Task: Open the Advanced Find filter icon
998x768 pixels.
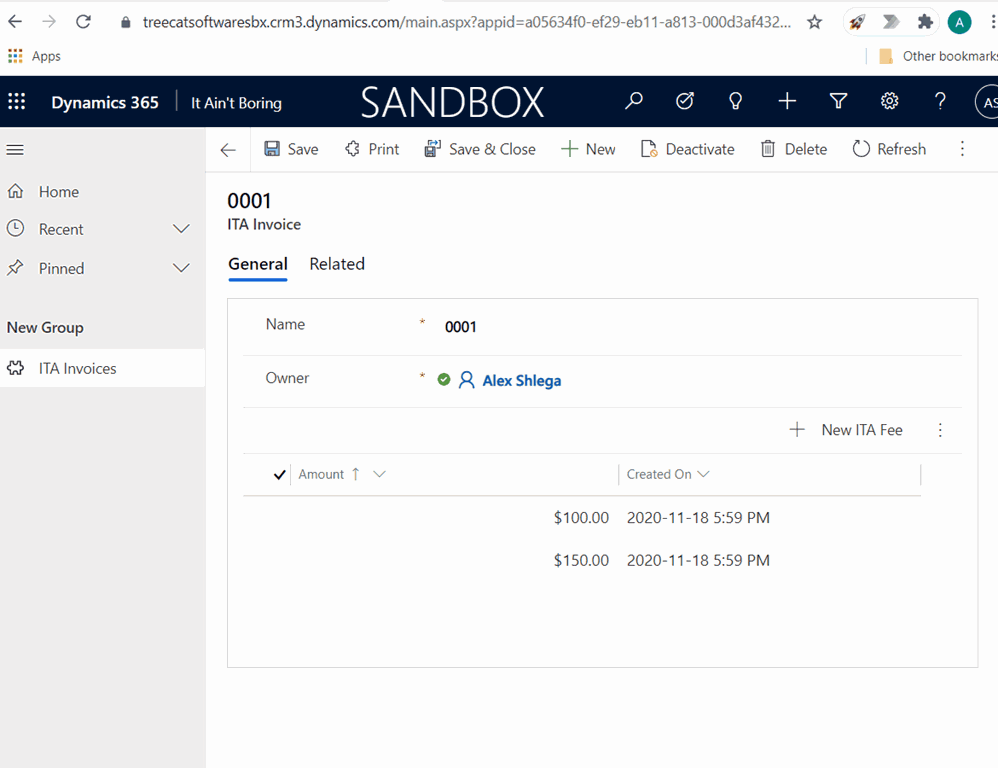Action: (838, 101)
